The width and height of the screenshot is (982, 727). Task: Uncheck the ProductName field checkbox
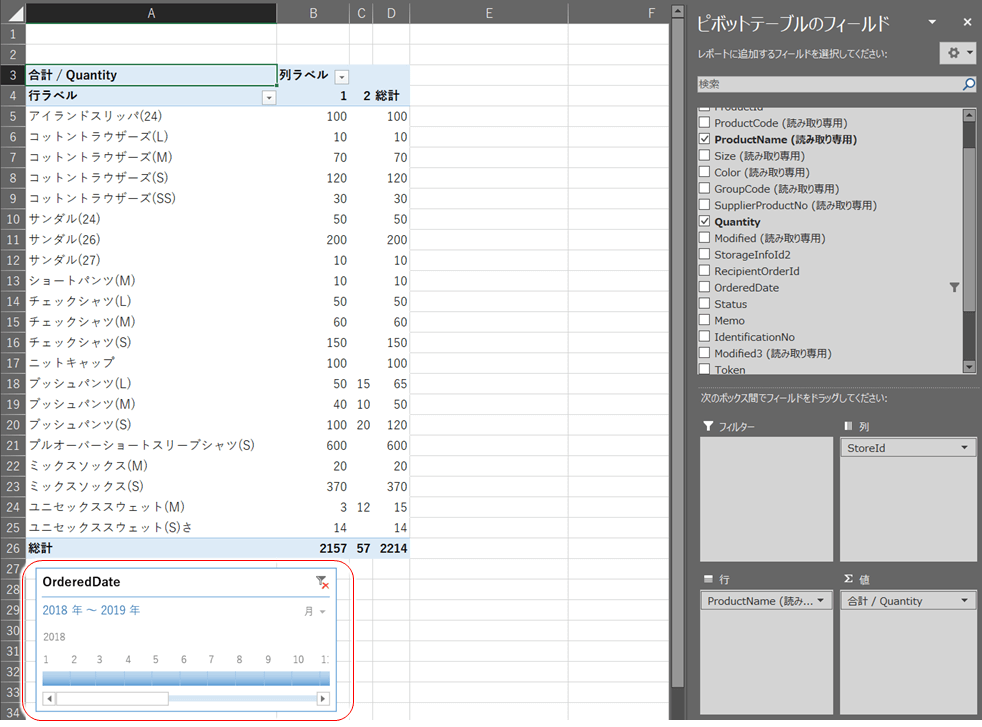click(705, 140)
